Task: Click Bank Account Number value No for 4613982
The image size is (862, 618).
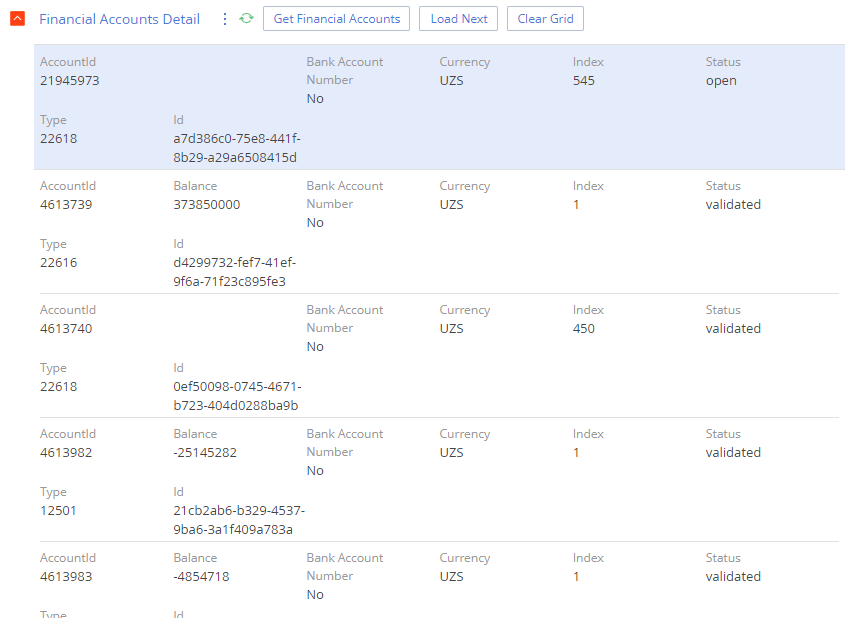Action: (315, 471)
